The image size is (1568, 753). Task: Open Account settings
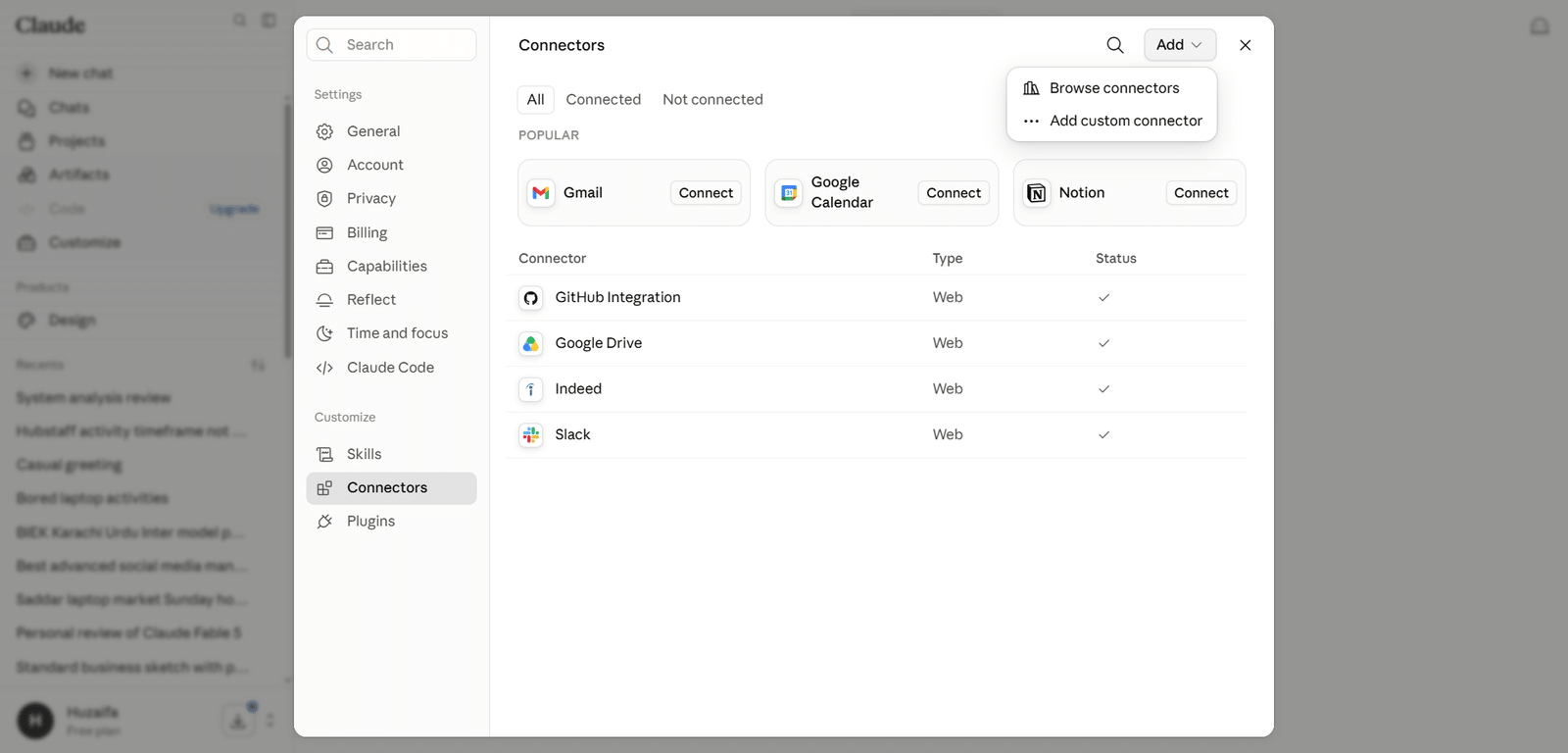click(x=391, y=165)
